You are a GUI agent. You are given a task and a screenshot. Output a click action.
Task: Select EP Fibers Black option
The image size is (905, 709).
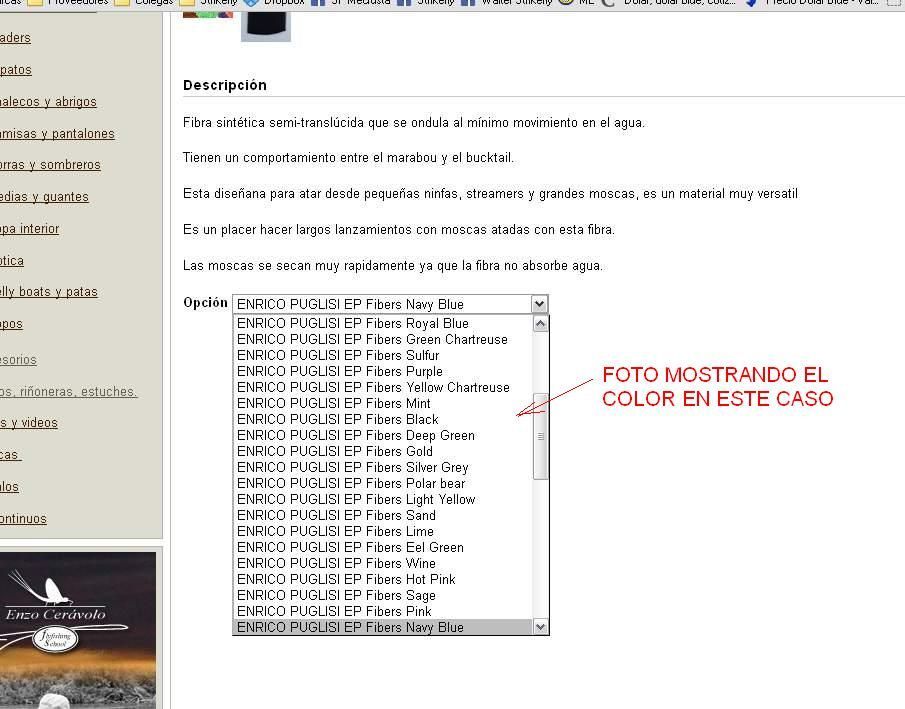tap(383, 419)
